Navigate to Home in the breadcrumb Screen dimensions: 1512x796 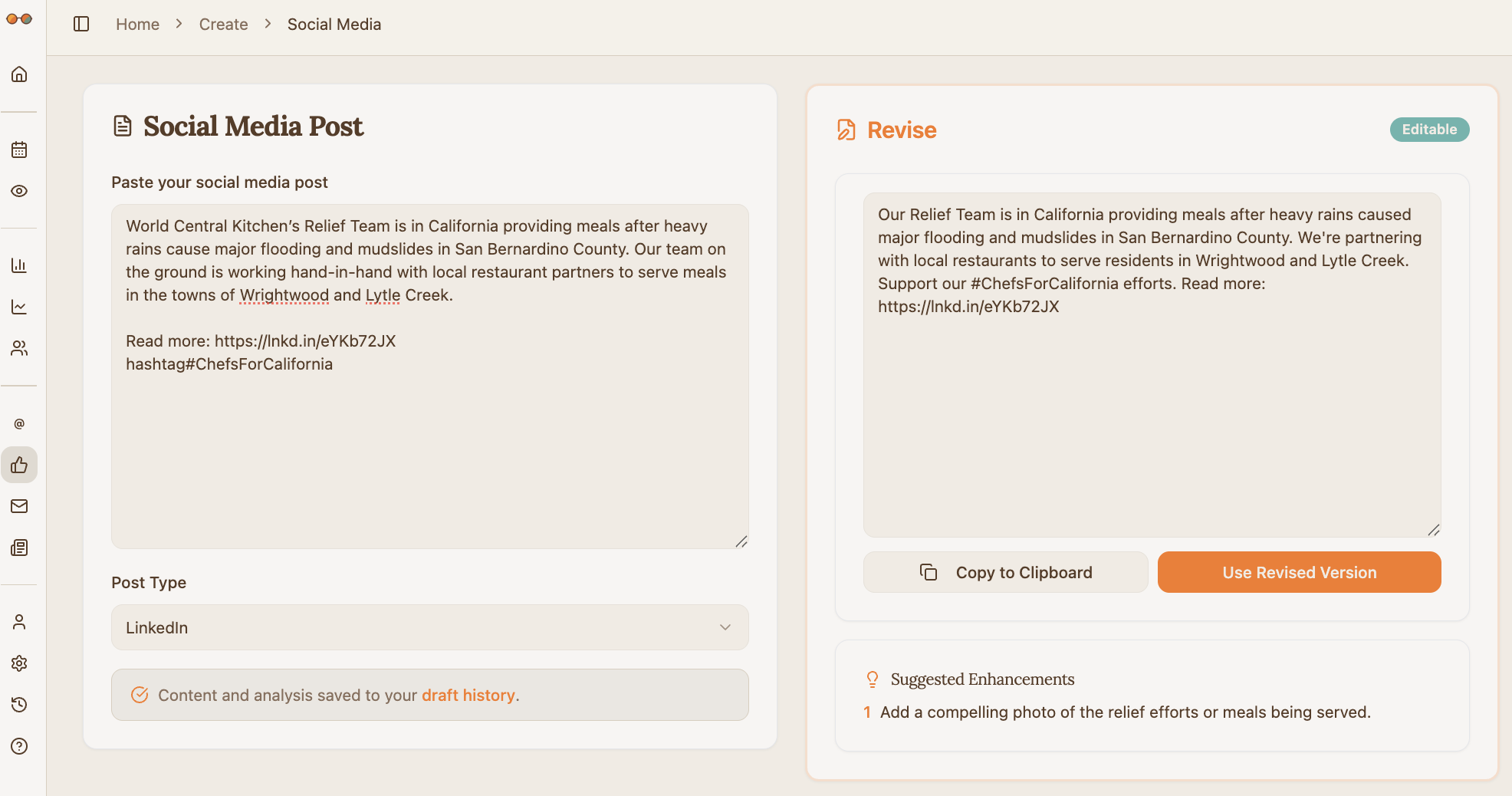coord(137,24)
